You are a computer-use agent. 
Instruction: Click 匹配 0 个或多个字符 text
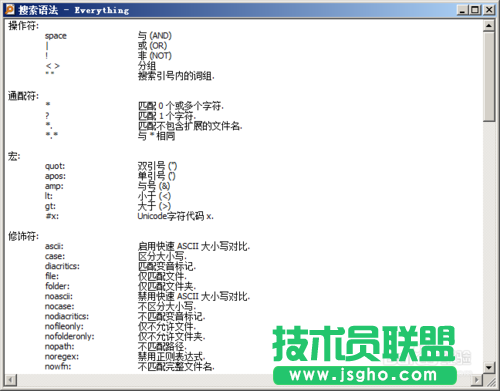point(180,106)
